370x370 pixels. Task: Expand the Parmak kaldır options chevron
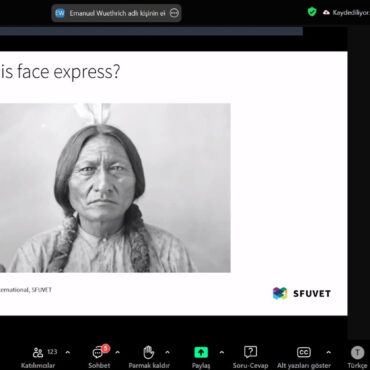pyautogui.click(x=167, y=352)
